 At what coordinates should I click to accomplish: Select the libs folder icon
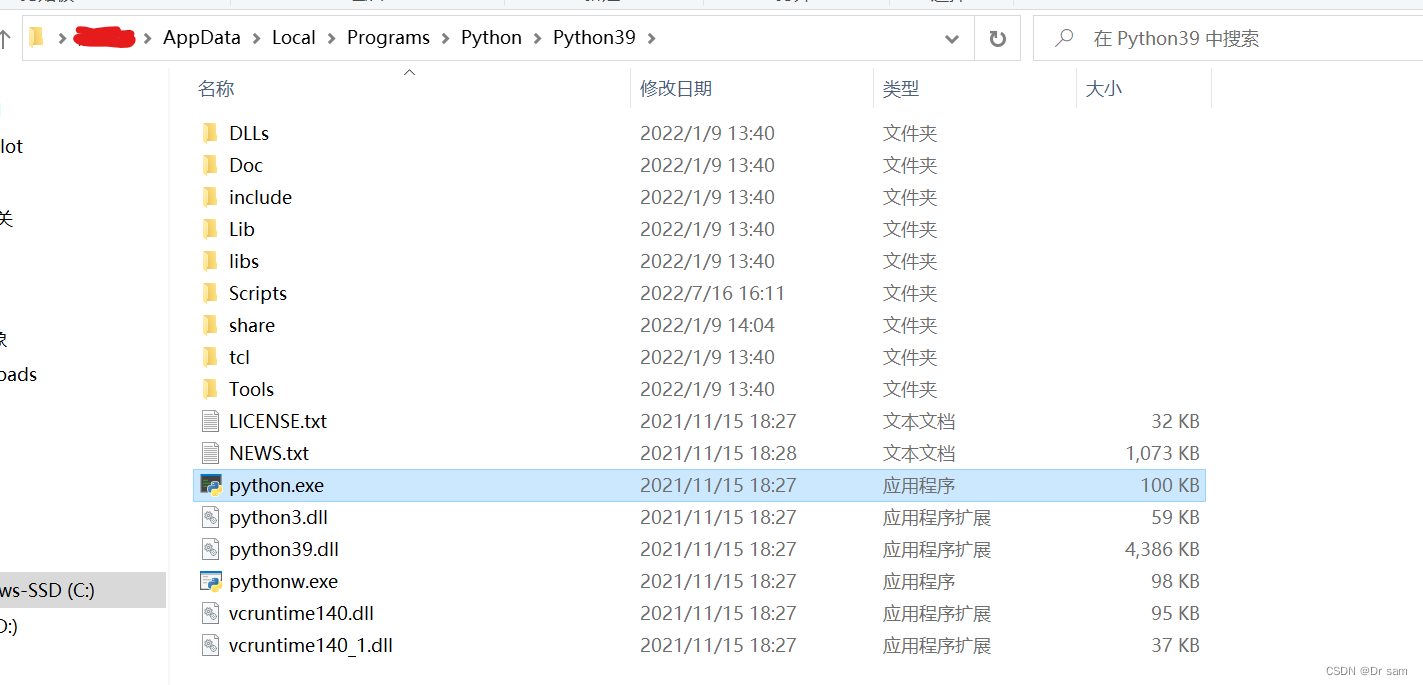click(x=210, y=261)
